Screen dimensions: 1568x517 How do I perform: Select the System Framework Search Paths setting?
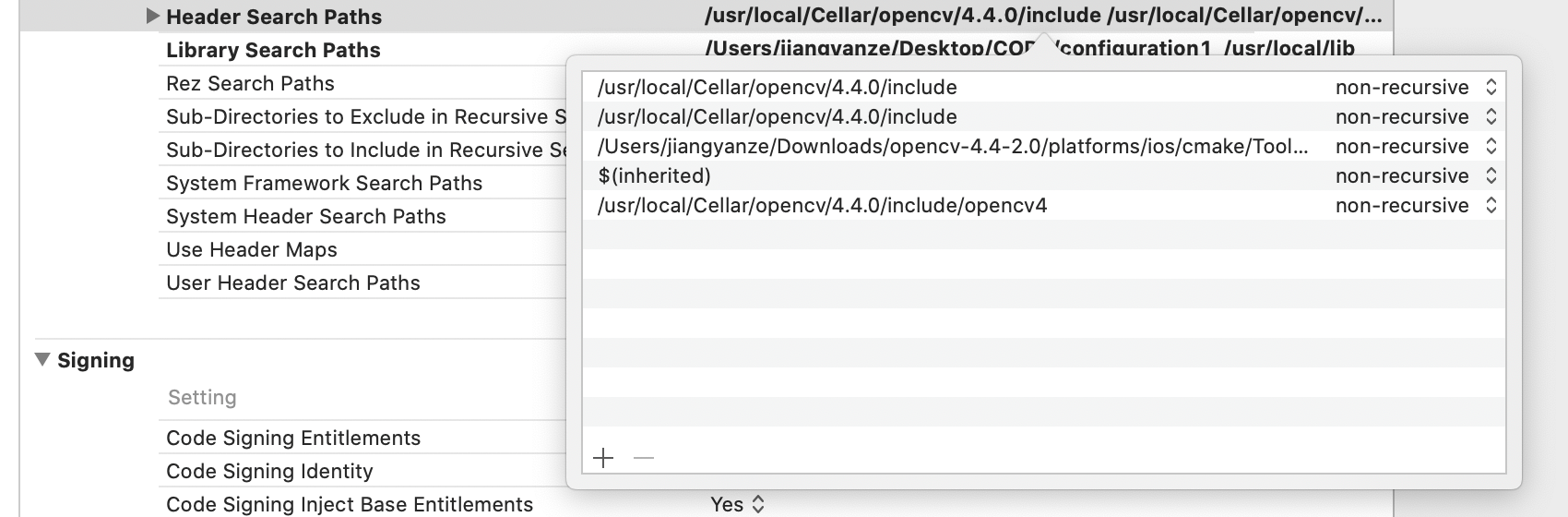(324, 183)
